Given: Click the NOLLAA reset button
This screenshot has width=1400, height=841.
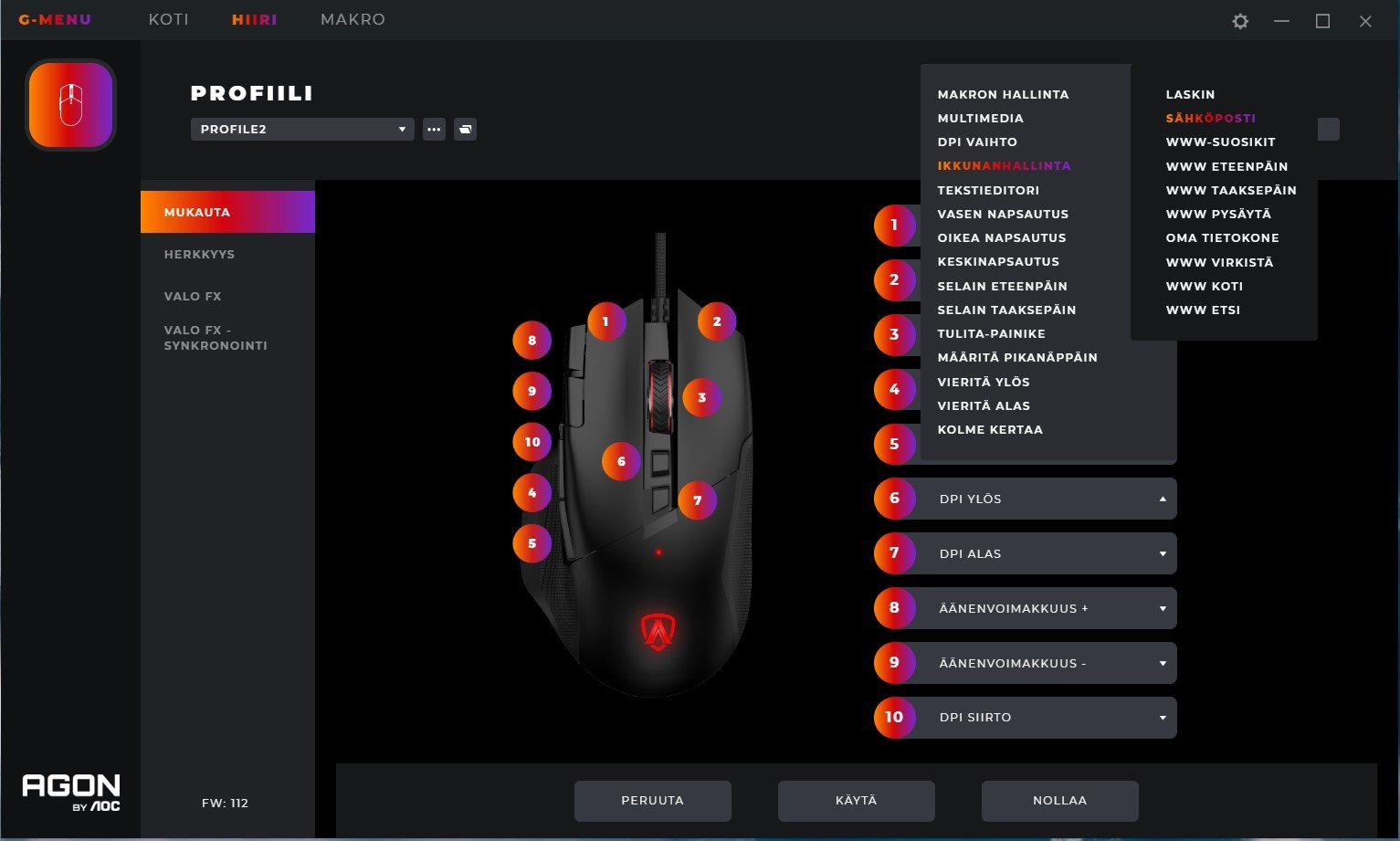Looking at the screenshot, I should [x=1060, y=801].
